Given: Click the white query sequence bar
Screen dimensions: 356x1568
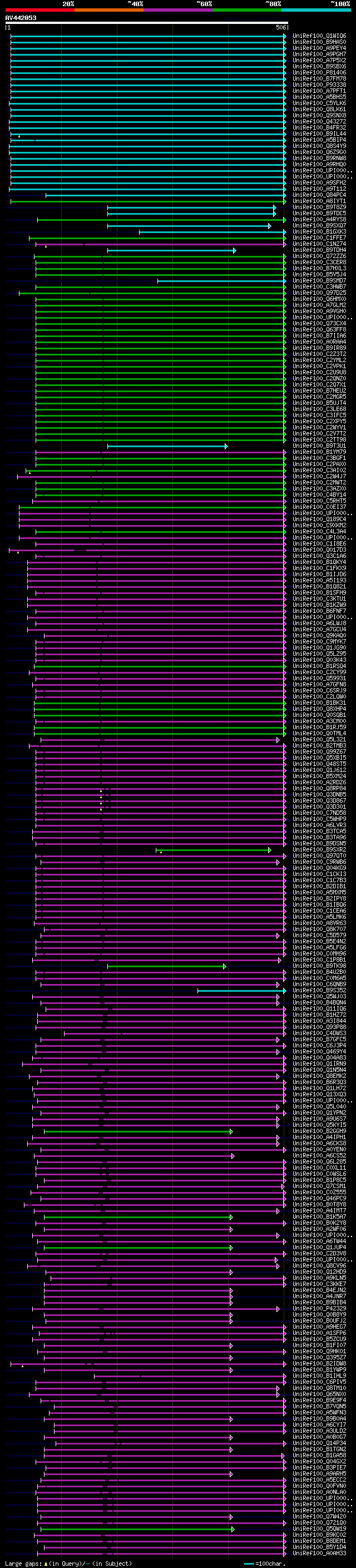Looking at the screenshot, I should (x=147, y=22).
